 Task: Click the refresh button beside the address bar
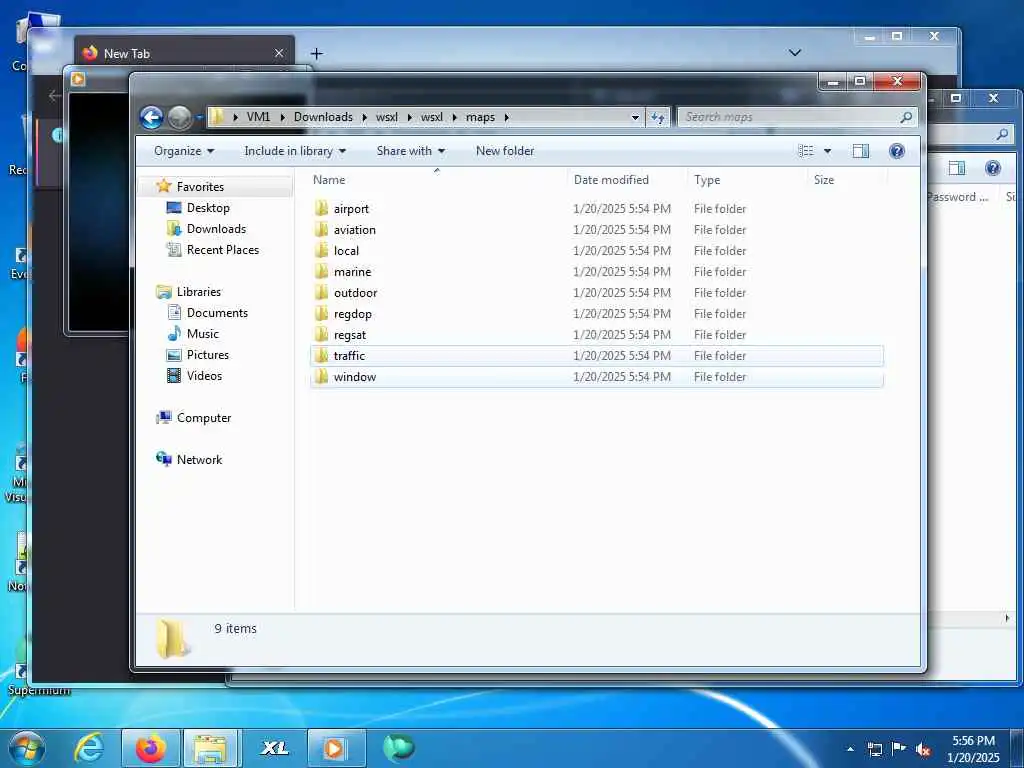tap(658, 118)
